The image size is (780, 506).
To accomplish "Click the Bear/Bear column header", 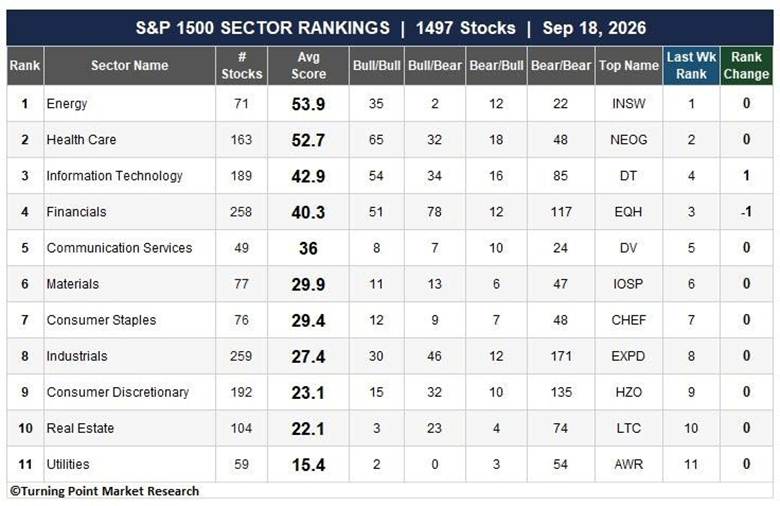I will click(561, 65).
